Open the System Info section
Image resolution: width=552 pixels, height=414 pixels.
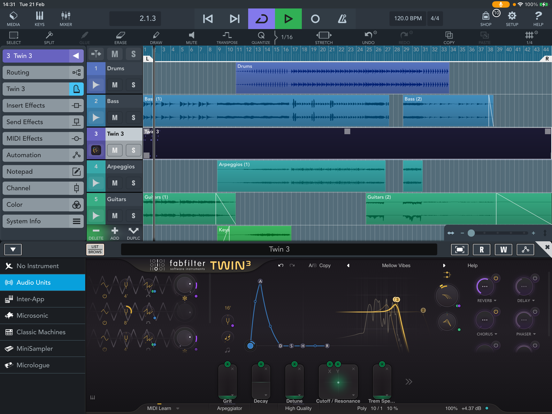43,221
